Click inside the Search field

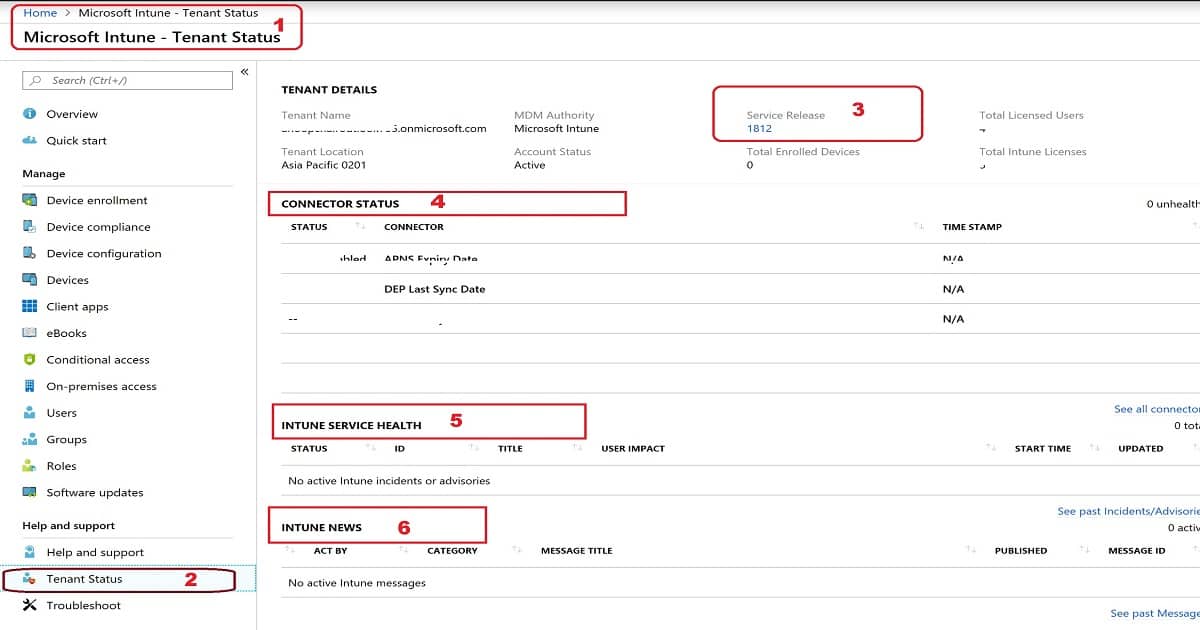(x=125, y=80)
